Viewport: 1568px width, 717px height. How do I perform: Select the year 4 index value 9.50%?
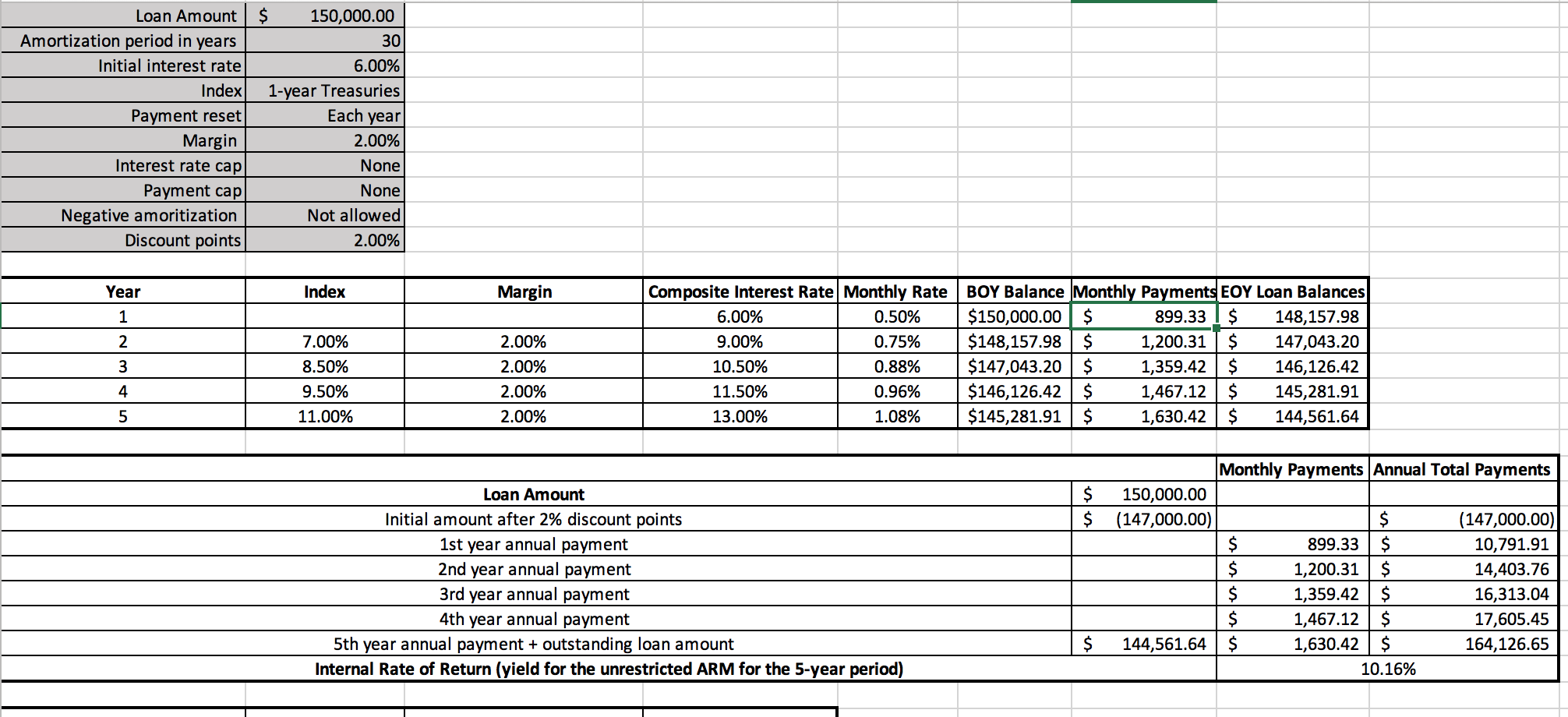coord(325,391)
